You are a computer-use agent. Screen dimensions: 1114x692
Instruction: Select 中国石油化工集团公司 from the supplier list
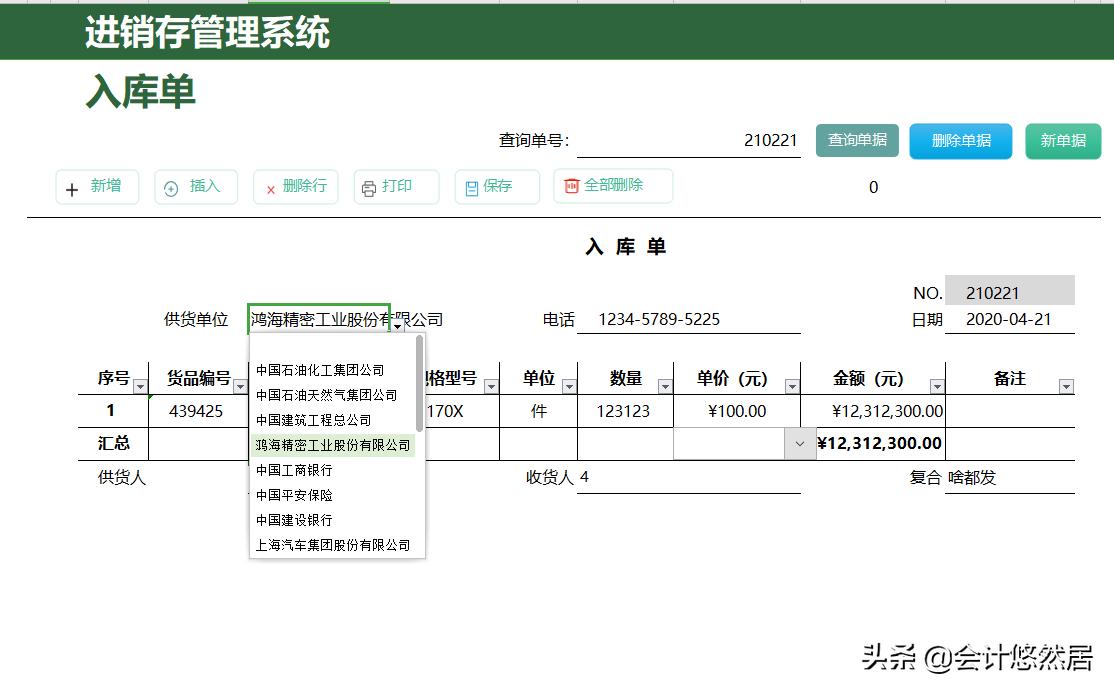point(319,369)
